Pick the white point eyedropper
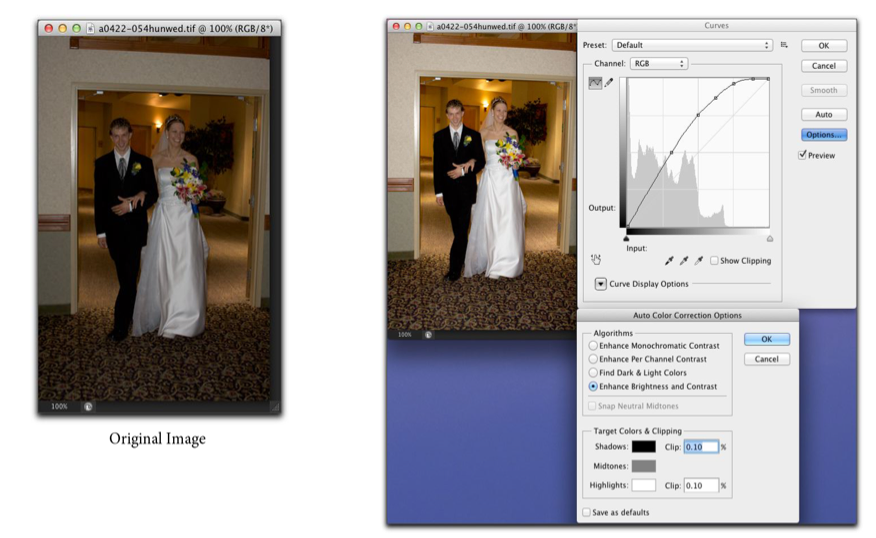This screenshot has width=876, height=538. 699,261
